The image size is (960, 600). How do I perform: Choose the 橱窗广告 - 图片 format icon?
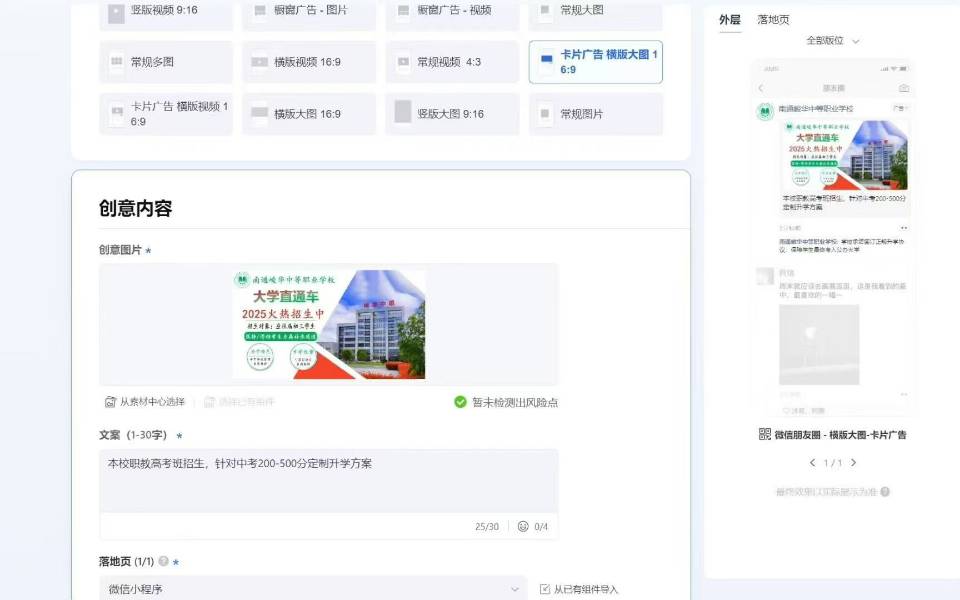260,10
